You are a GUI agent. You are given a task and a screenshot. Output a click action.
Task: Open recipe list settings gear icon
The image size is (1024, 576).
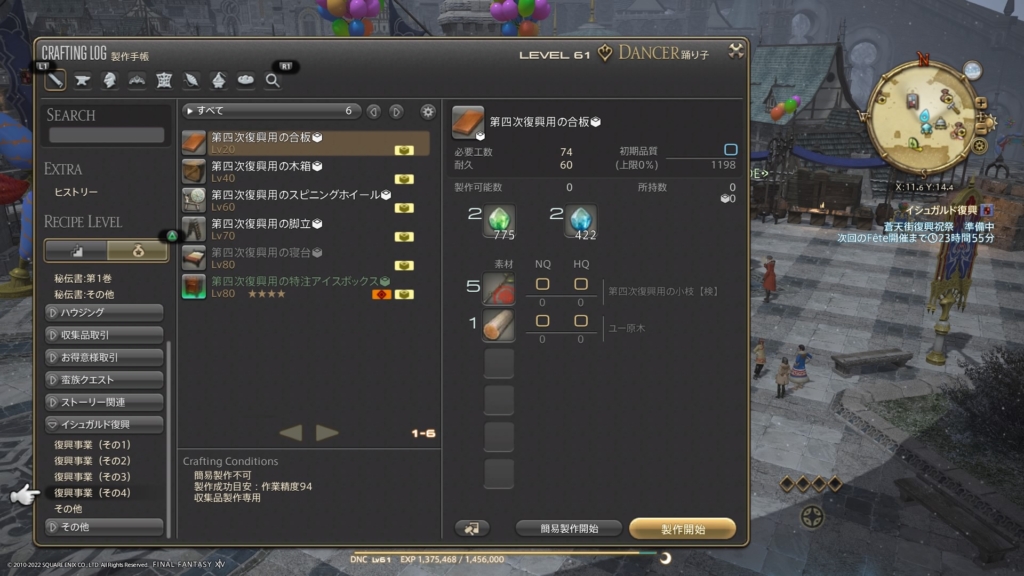click(428, 112)
